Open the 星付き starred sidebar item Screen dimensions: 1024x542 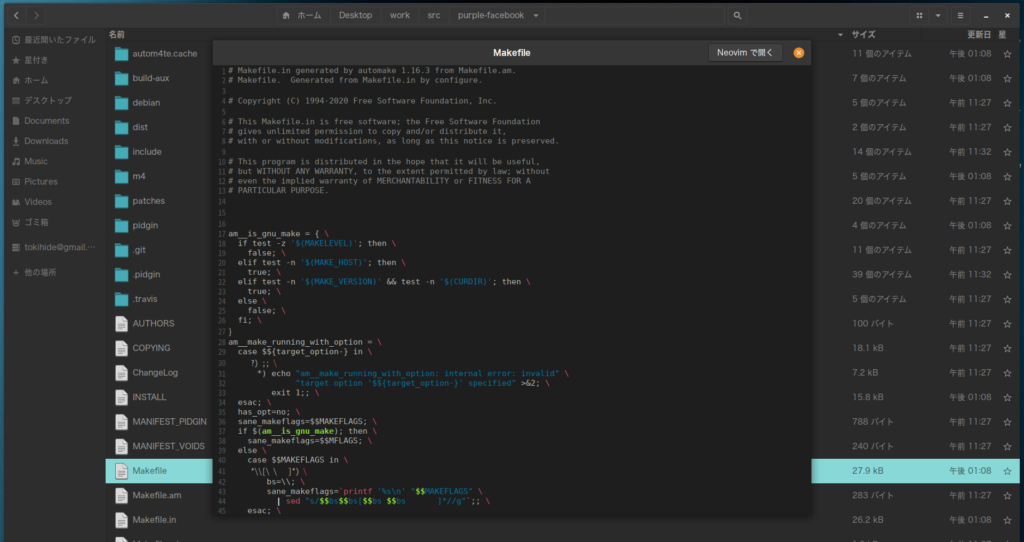point(36,60)
